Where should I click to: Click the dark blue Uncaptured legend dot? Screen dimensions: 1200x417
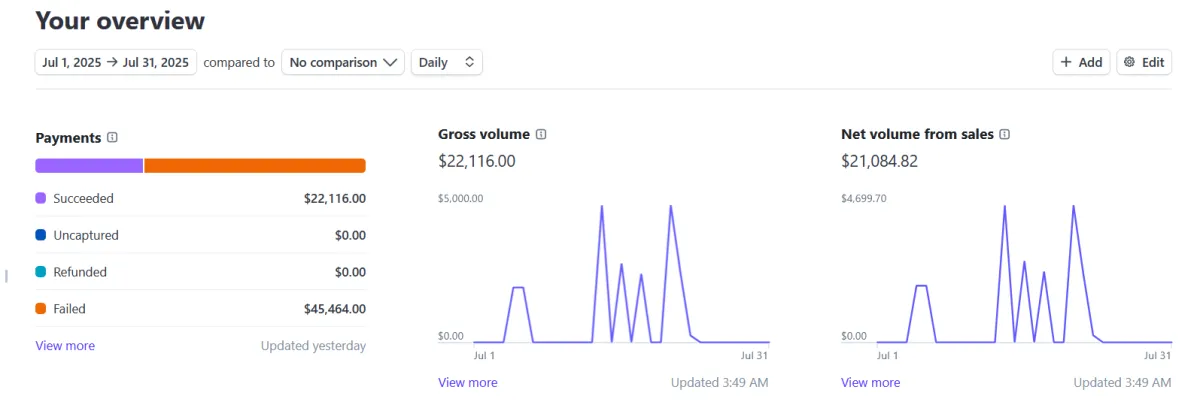41,236
